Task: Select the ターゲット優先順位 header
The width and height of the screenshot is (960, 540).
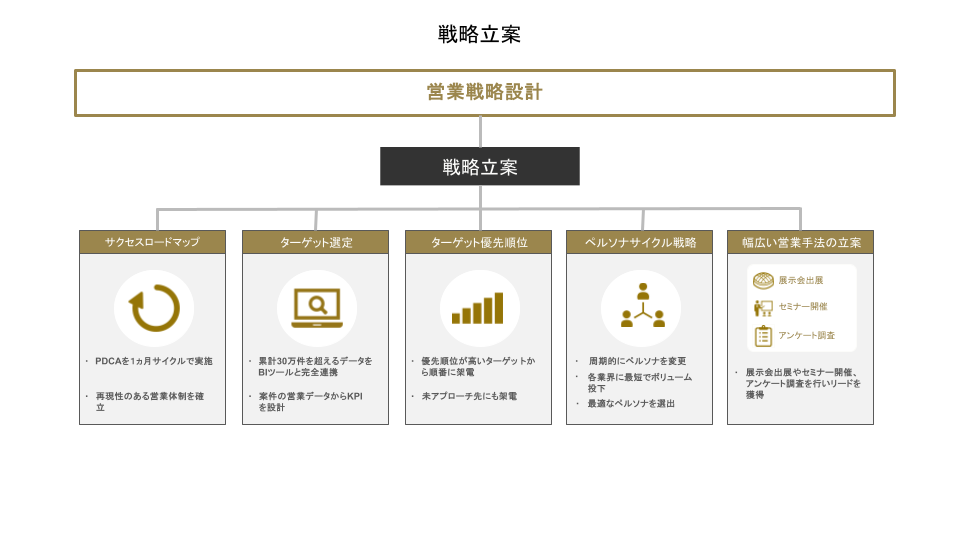Action: [478, 242]
